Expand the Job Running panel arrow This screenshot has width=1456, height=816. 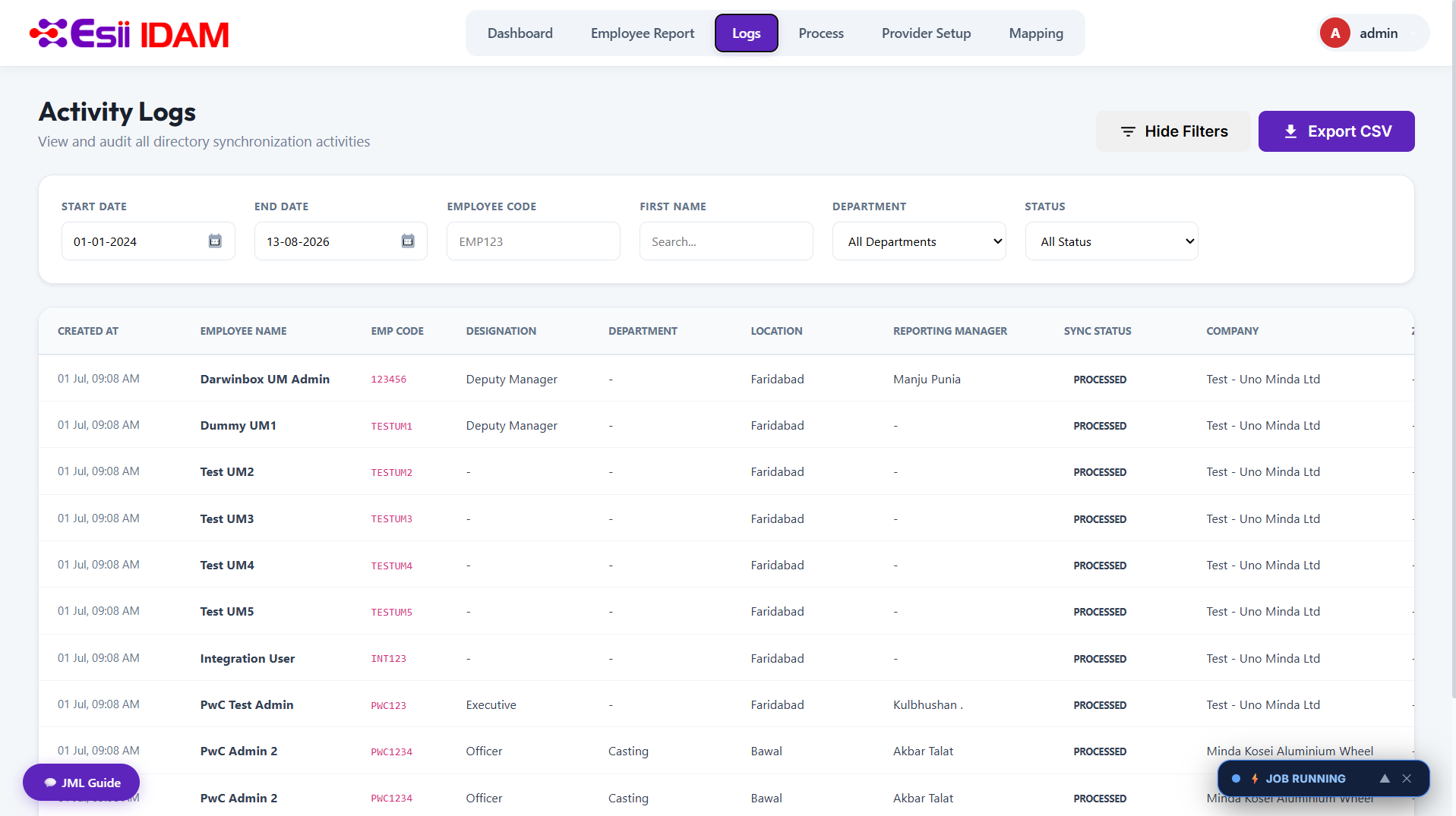tap(1385, 779)
